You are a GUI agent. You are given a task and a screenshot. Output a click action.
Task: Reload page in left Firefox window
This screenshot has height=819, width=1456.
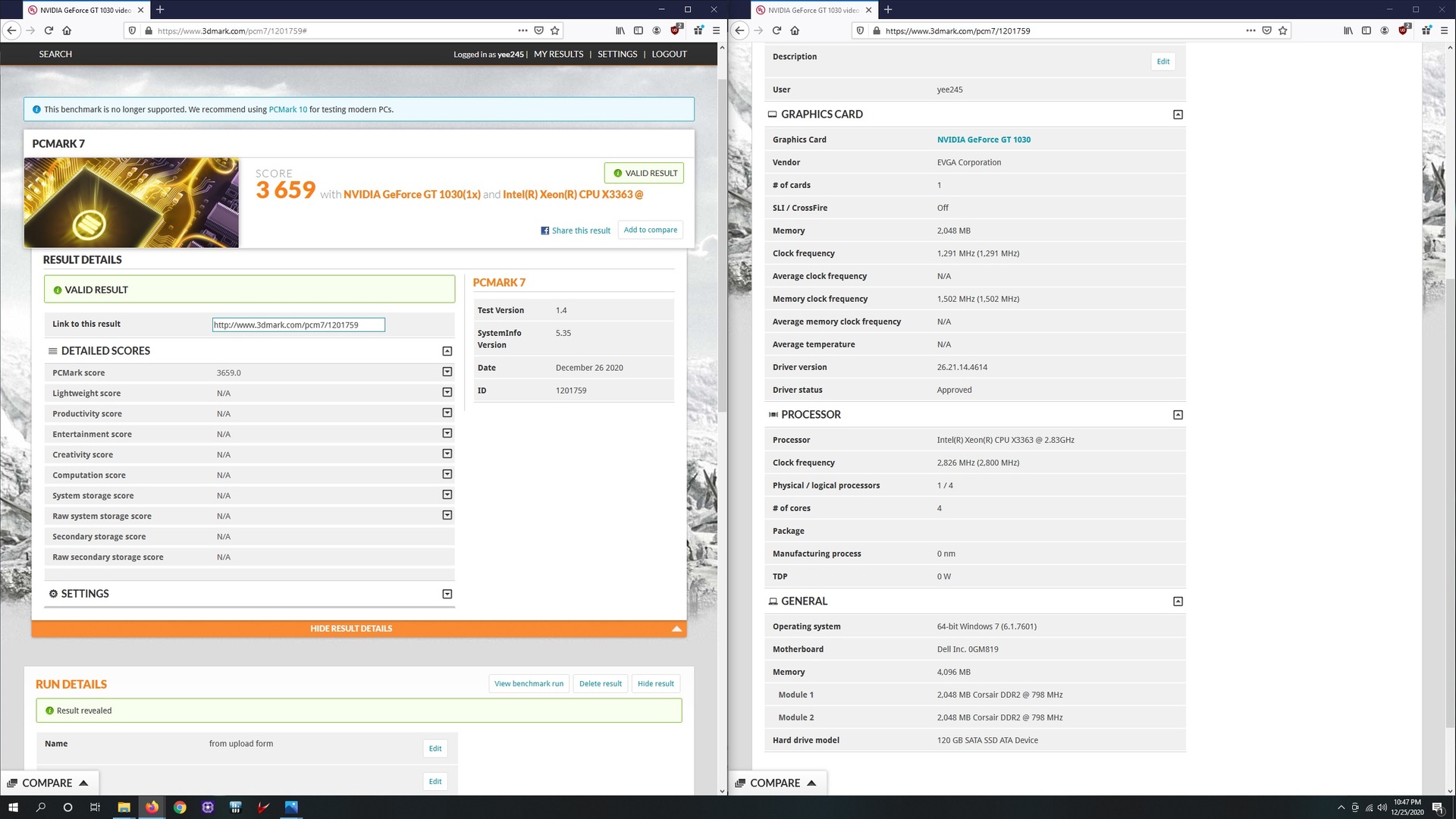[x=49, y=30]
